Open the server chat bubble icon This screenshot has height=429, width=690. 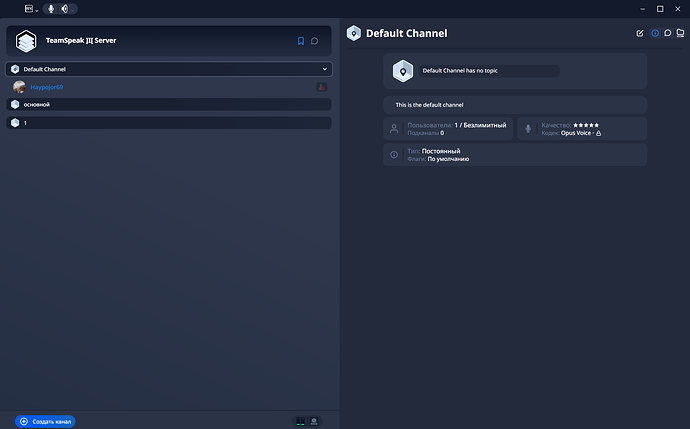[315, 41]
